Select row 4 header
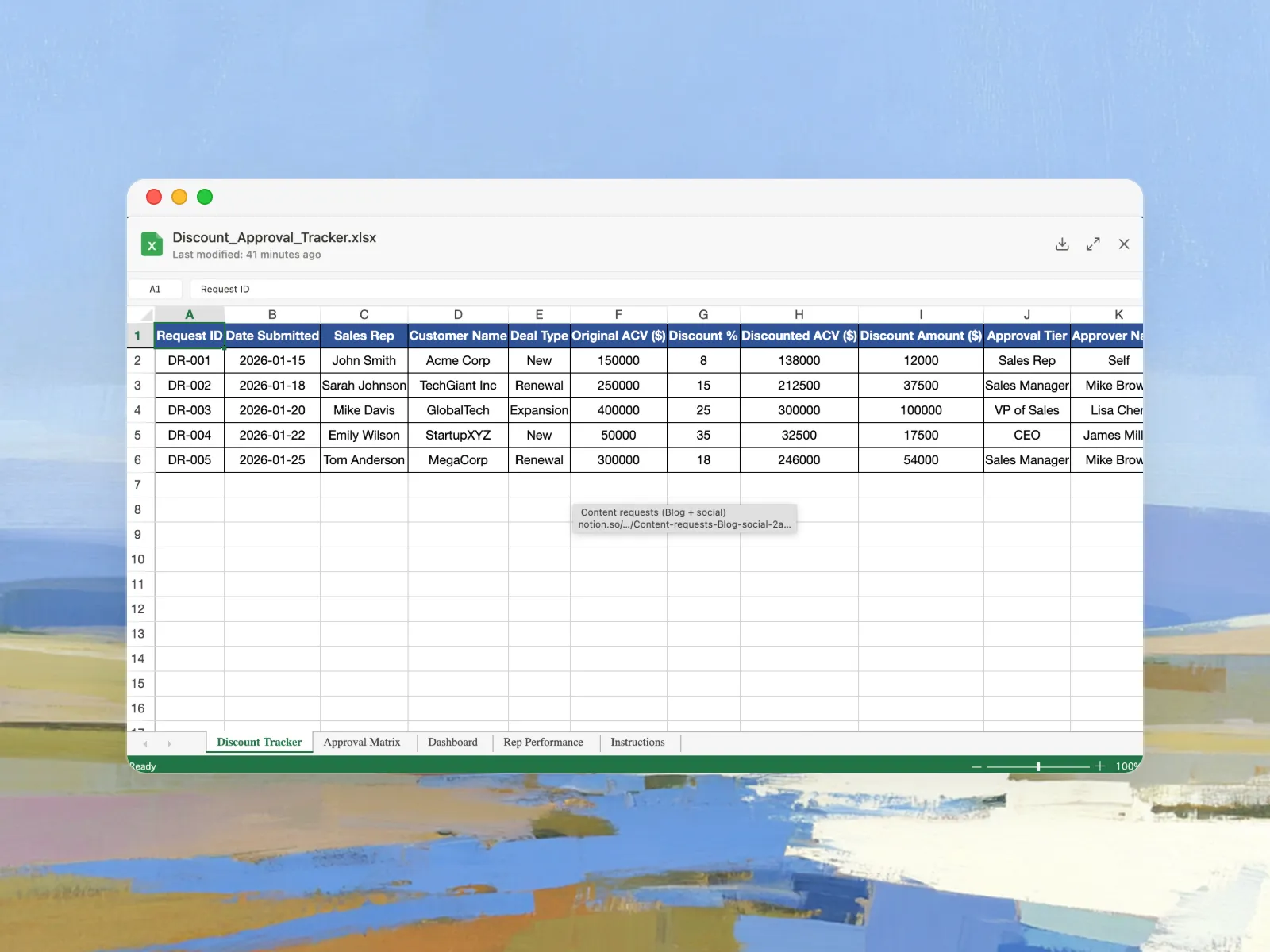Image resolution: width=1270 pixels, height=952 pixels. tap(138, 410)
